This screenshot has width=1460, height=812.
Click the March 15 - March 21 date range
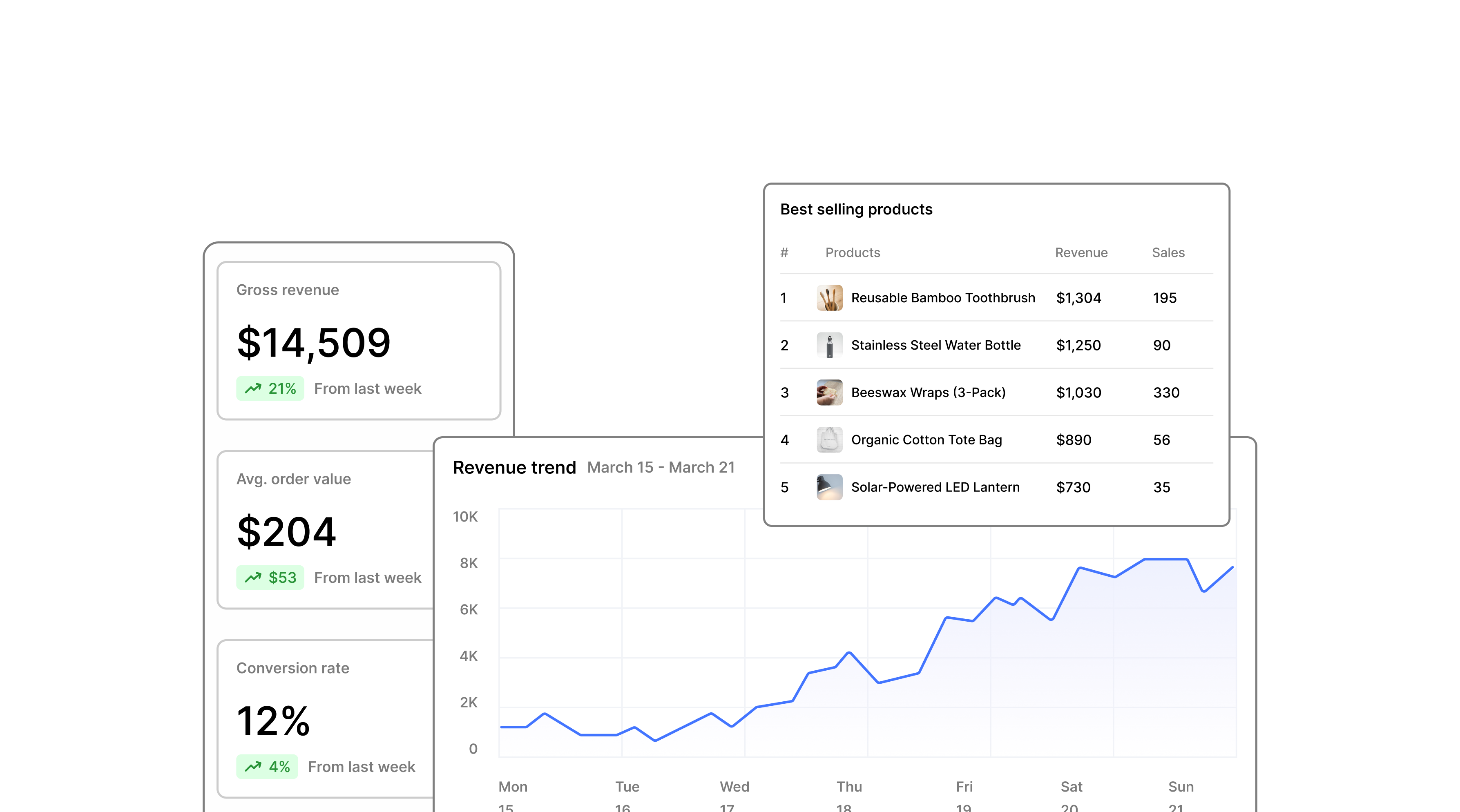click(661, 468)
